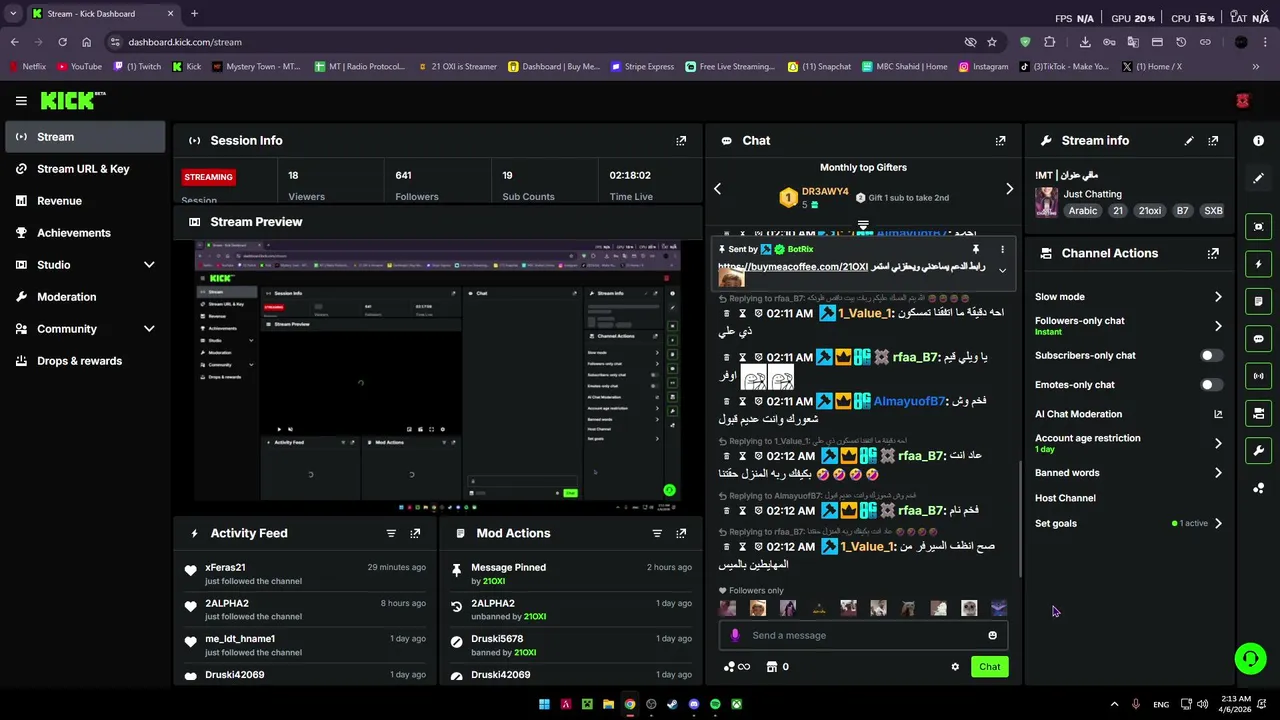Pop out the Channel Actions panel

(x=1213, y=254)
